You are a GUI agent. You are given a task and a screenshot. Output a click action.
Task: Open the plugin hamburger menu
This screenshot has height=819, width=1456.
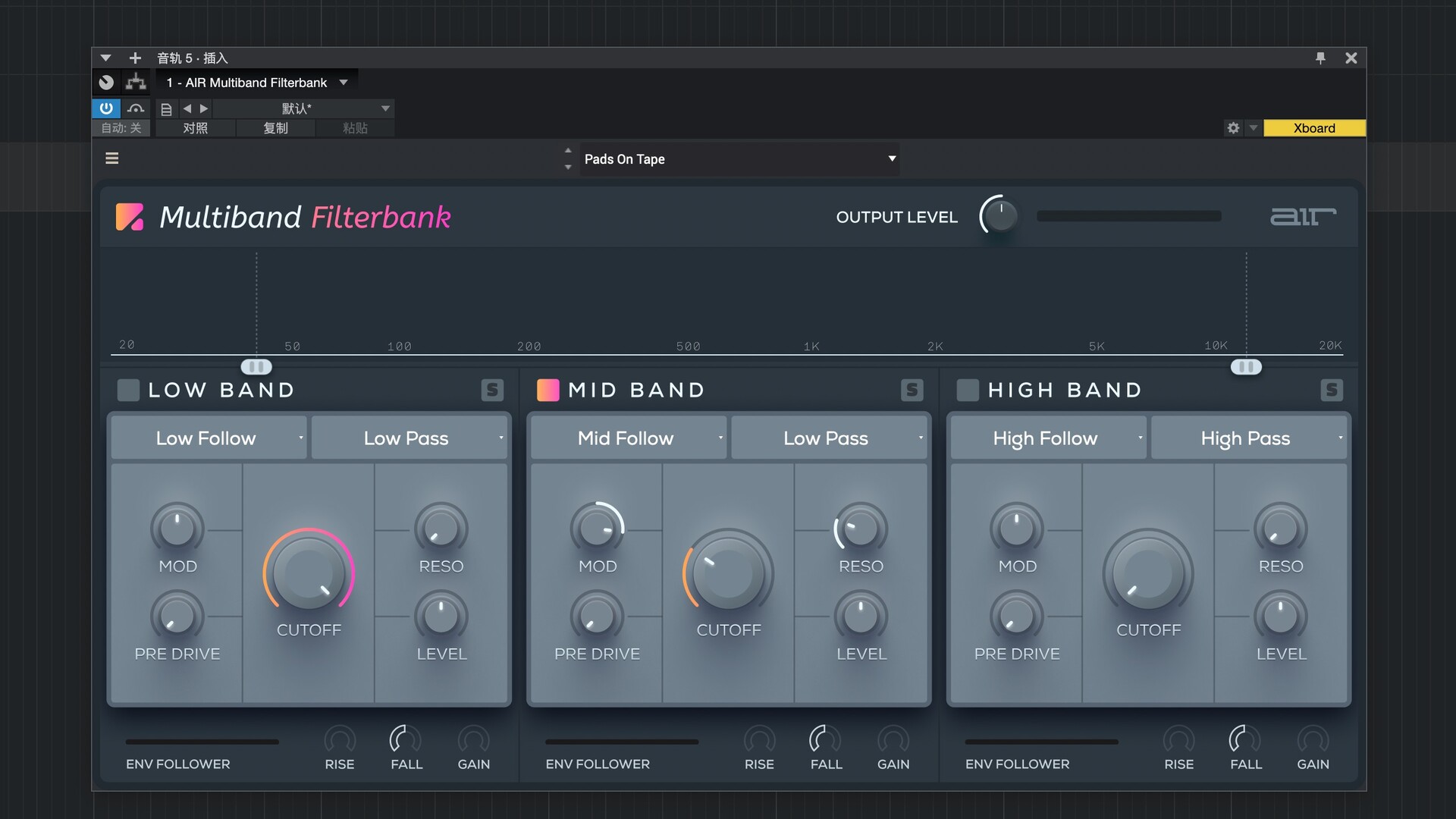(112, 158)
